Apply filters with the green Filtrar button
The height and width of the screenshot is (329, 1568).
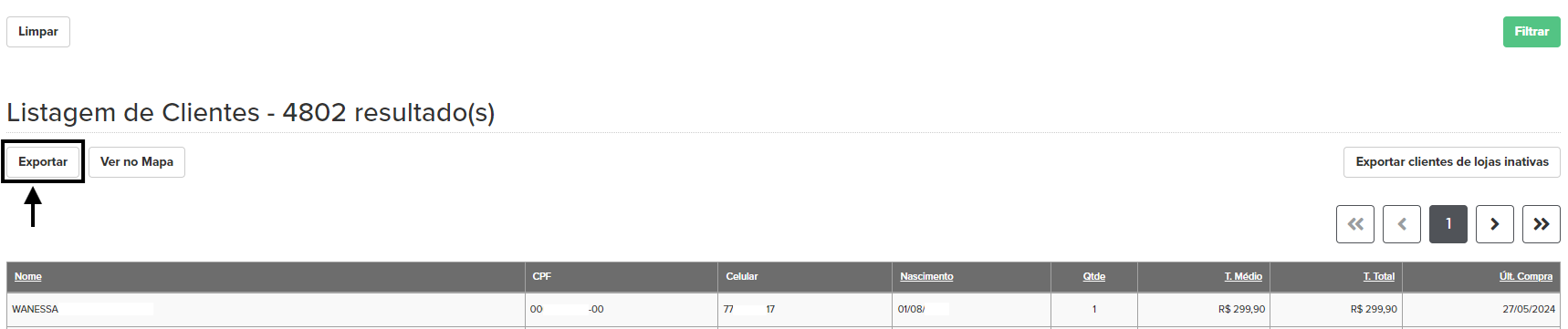coord(1531,31)
